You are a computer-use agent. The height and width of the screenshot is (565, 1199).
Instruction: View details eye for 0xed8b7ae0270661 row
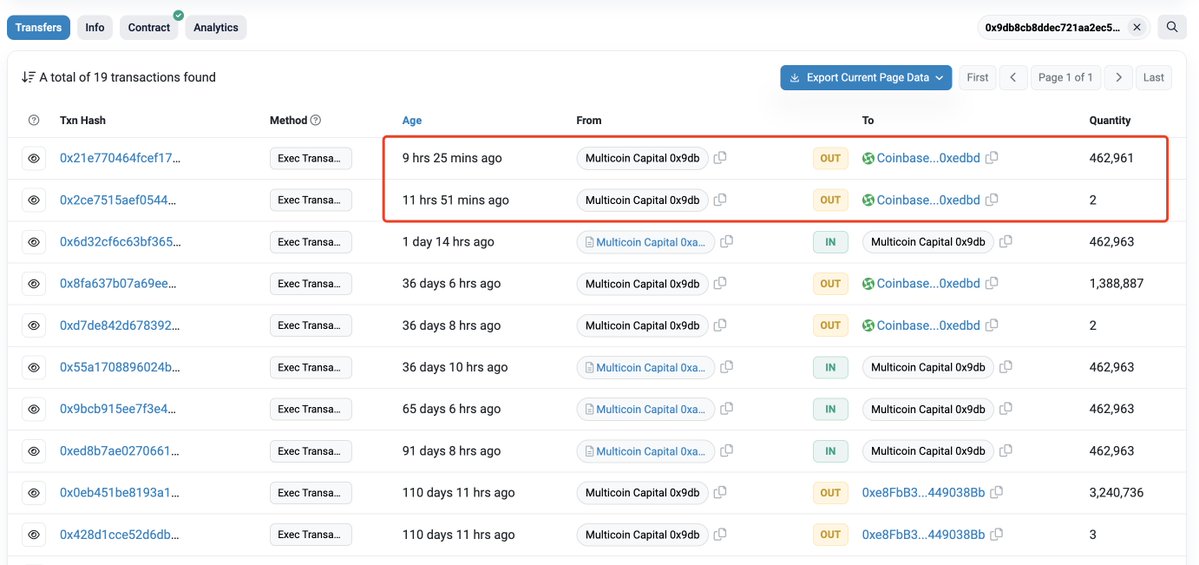tap(34, 451)
